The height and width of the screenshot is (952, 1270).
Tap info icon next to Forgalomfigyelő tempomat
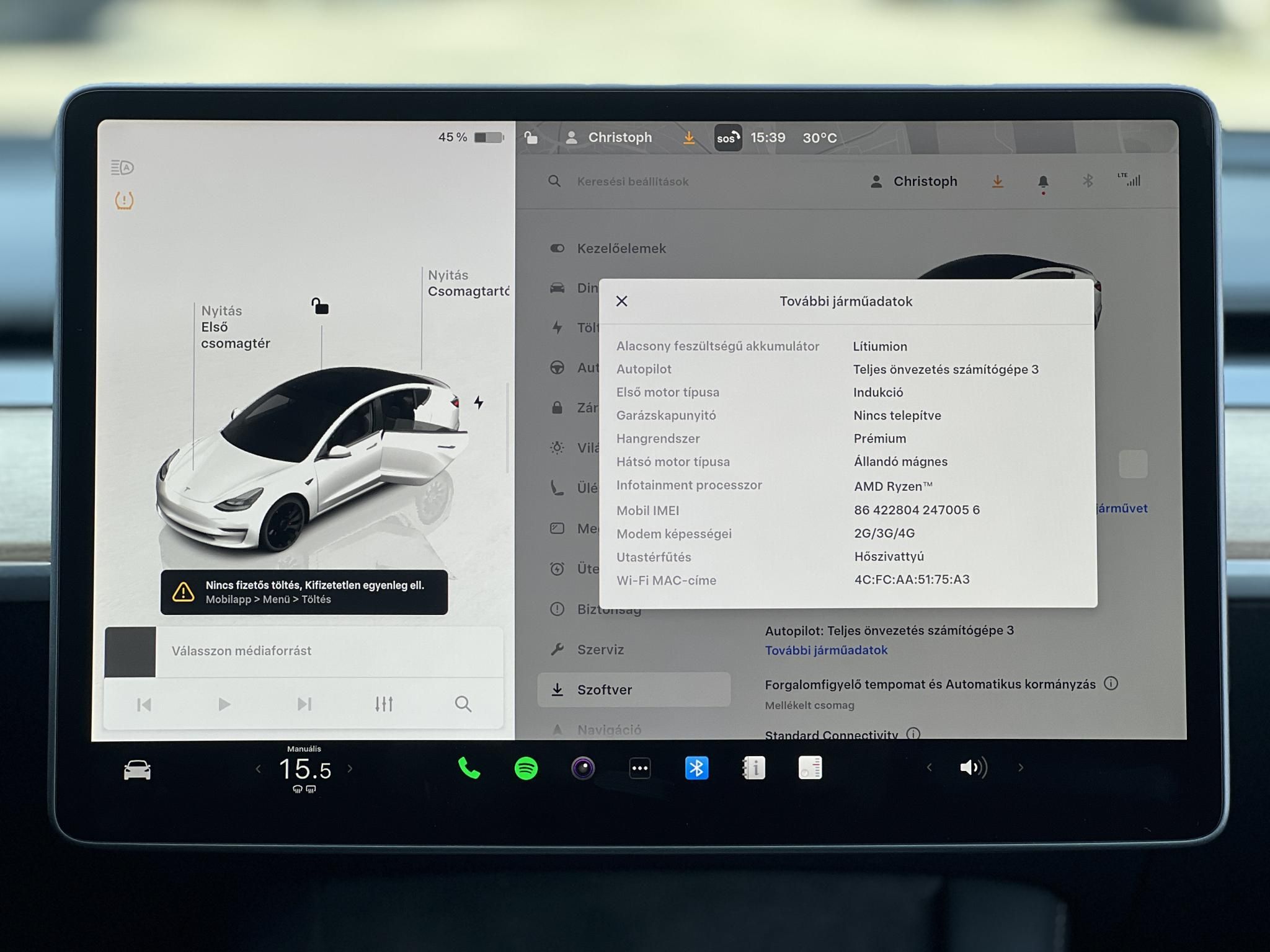coord(1111,683)
